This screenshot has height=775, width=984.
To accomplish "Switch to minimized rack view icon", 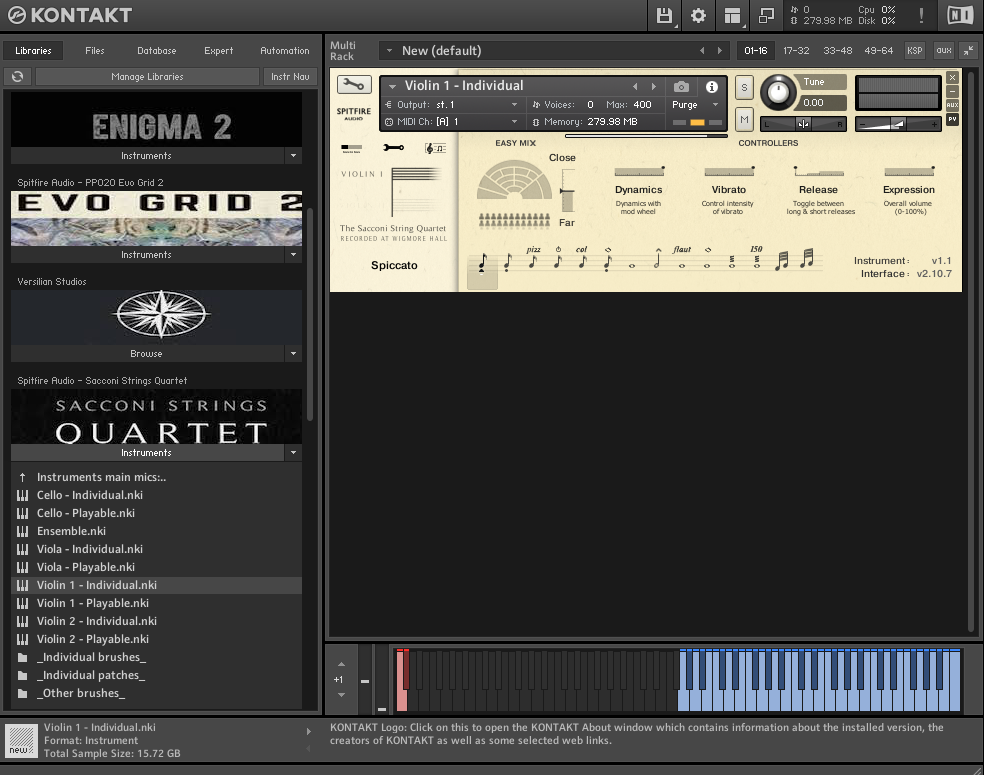I will (x=766, y=16).
